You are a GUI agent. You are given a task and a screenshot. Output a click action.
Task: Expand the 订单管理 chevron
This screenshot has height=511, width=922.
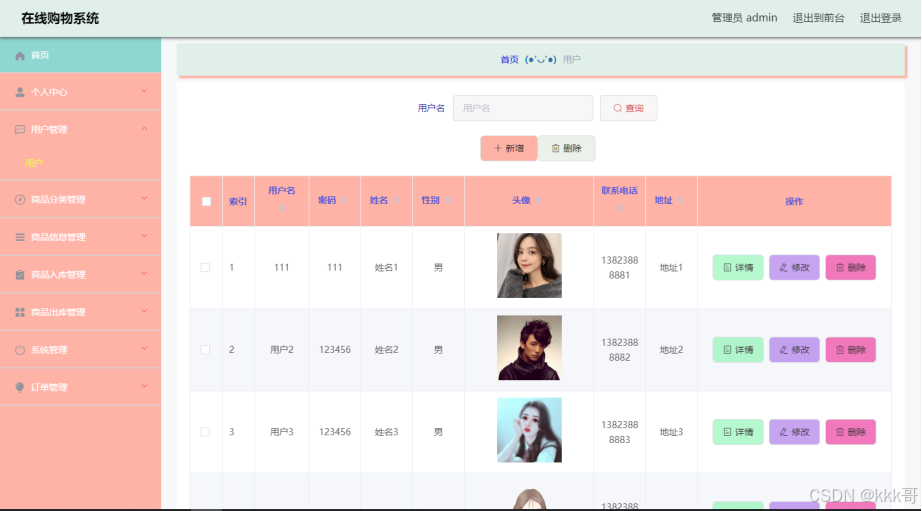pyautogui.click(x=144, y=386)
